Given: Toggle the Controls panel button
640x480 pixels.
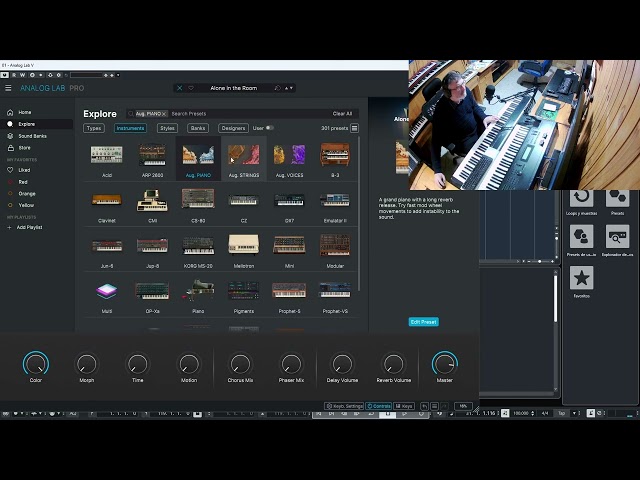Looking at the screenshot, I should tap(379, 406).
